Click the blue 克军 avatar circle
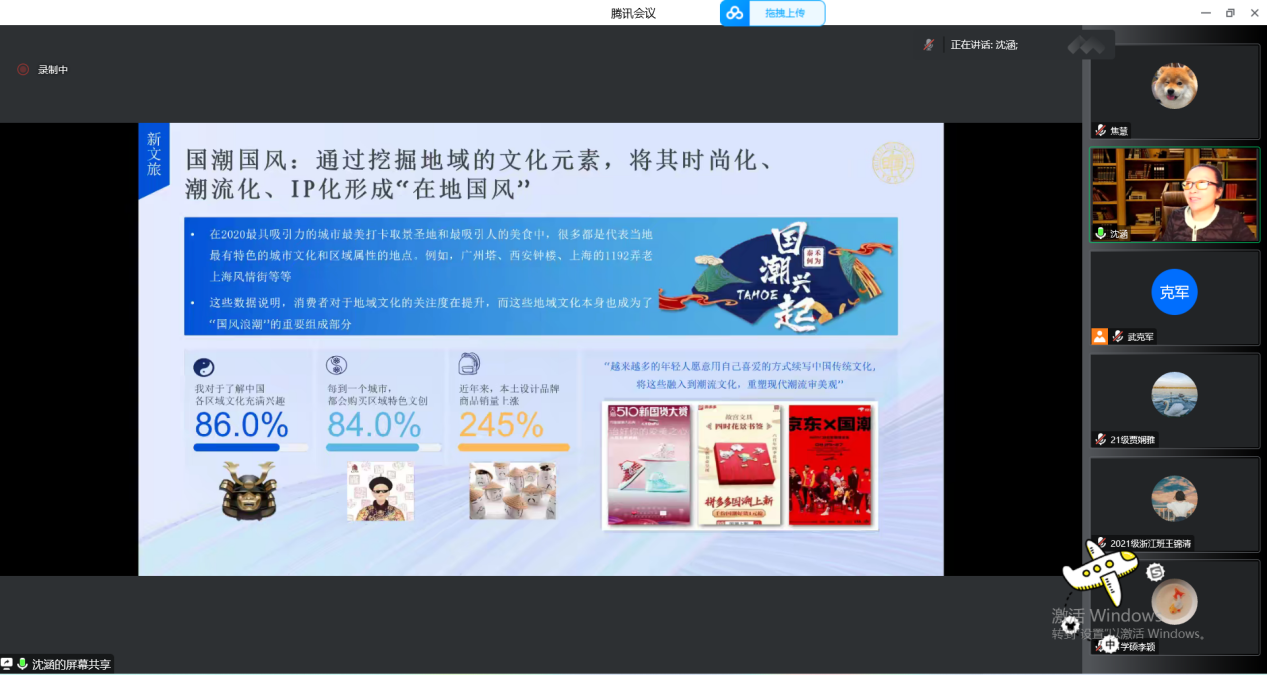 [1174, 292]
